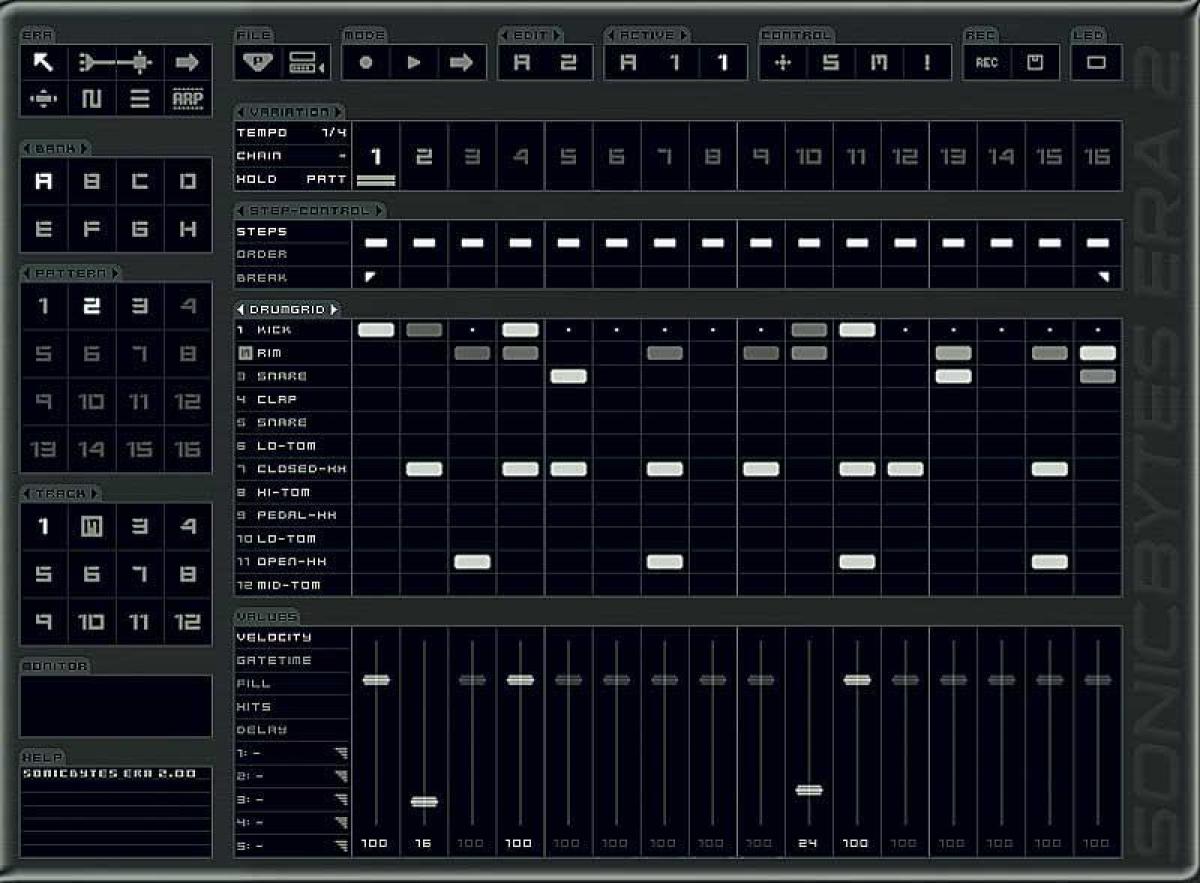Move the velocity slider showing value 16
Viewport: 1200px width, 883px height.
(425, 800)
